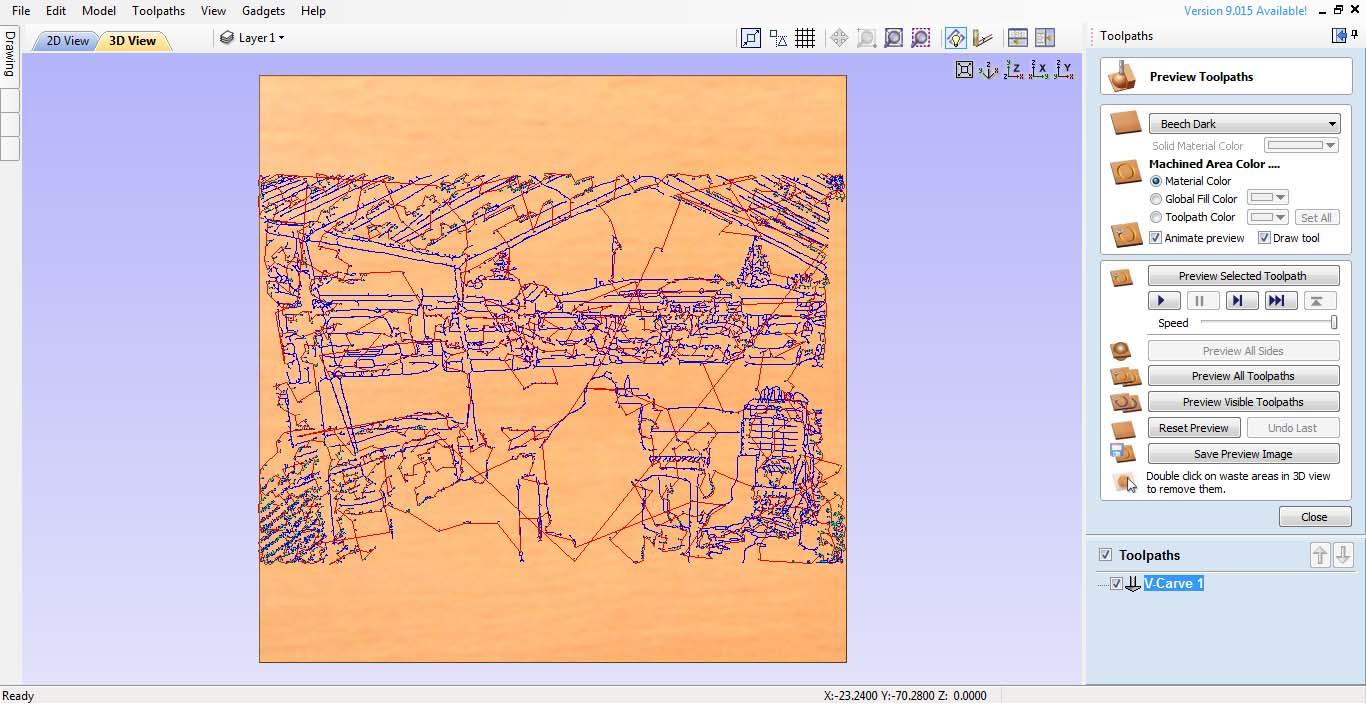This screenshot has height=704, width=1366.
Task: Click the Set All button
Action: (x=1316, y=218)
